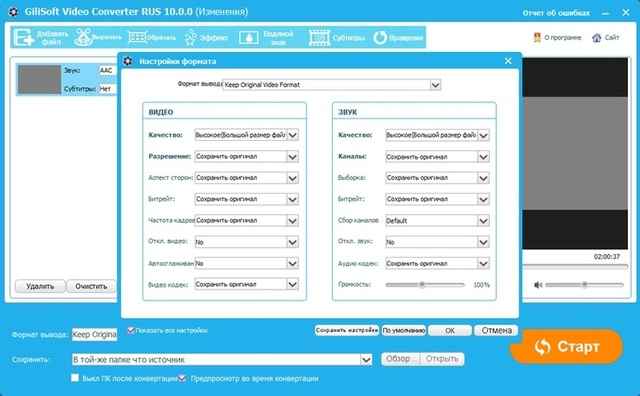Click the Открыть button
640x396 pixels.
click(442, 359)
